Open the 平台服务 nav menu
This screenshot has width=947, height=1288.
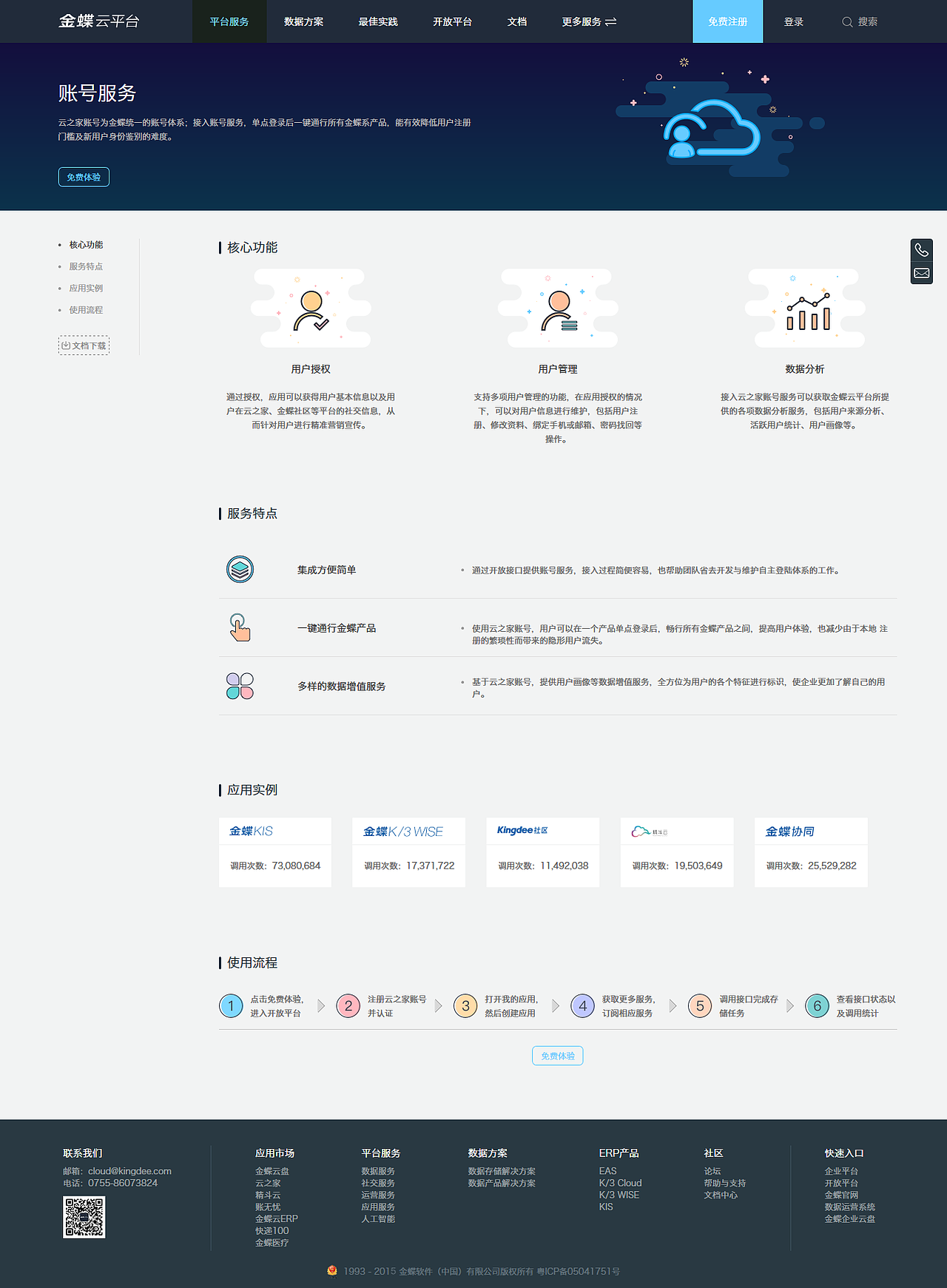pyautogui.click(x=229, y=21)
